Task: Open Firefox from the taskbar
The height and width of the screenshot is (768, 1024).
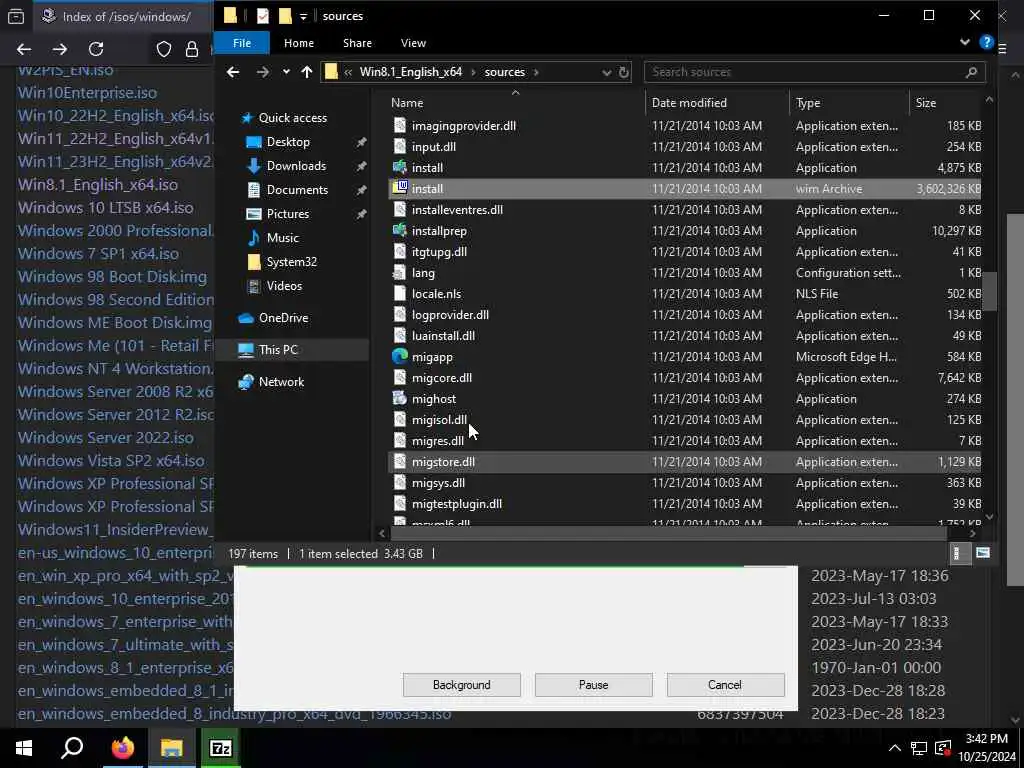Action: pyautogui.click(x=122, y=748)
